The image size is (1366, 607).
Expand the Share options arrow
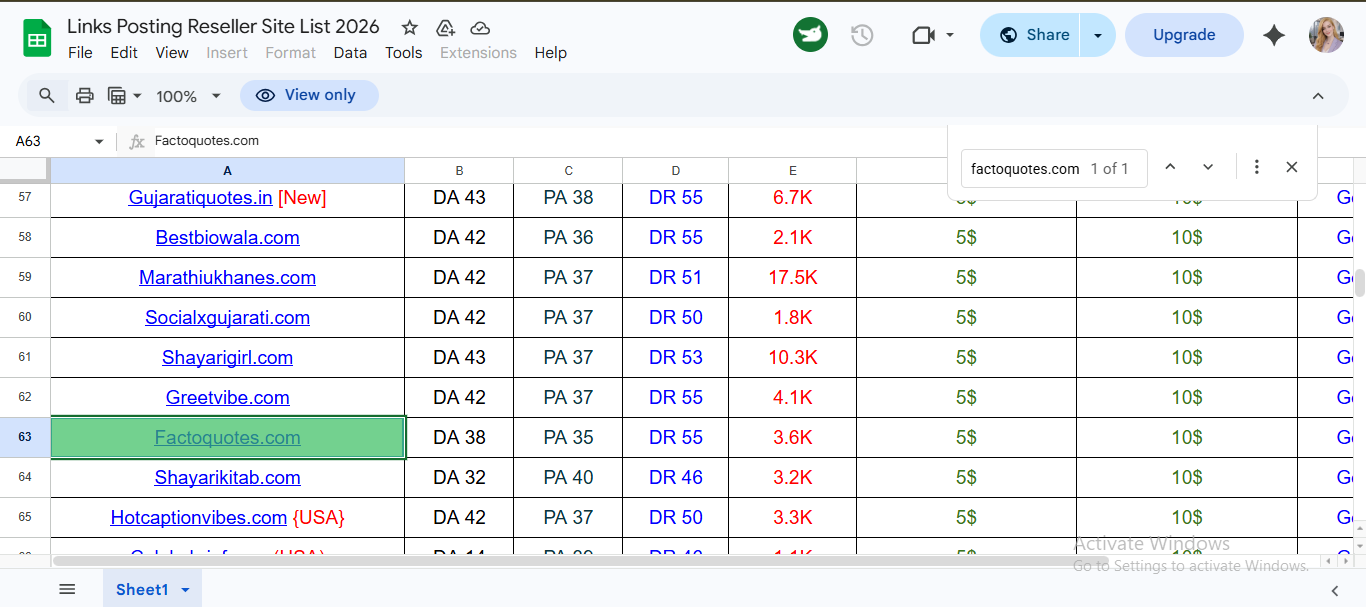[x=1098, y=36]
